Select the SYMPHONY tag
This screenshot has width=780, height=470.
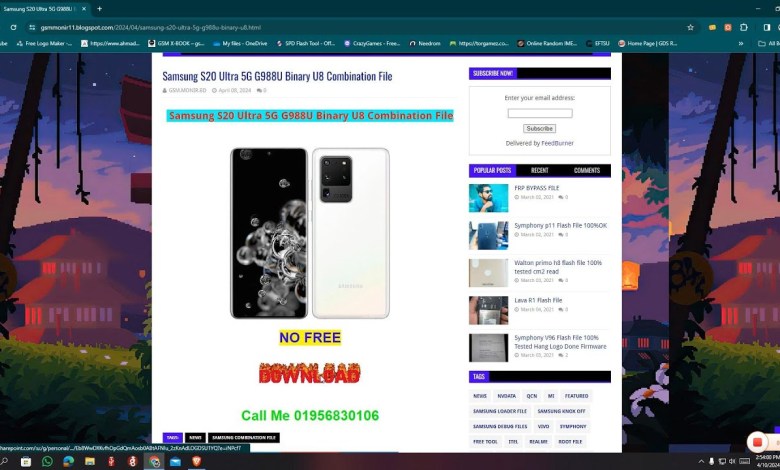click(x=573, y=427)
